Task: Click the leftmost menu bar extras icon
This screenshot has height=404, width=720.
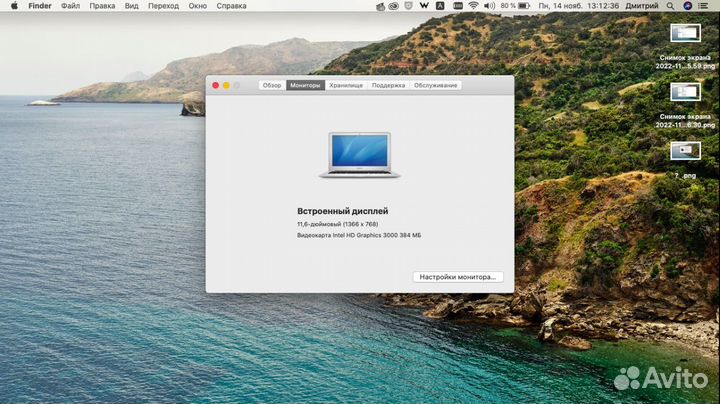Action: (x=380, y=6)
